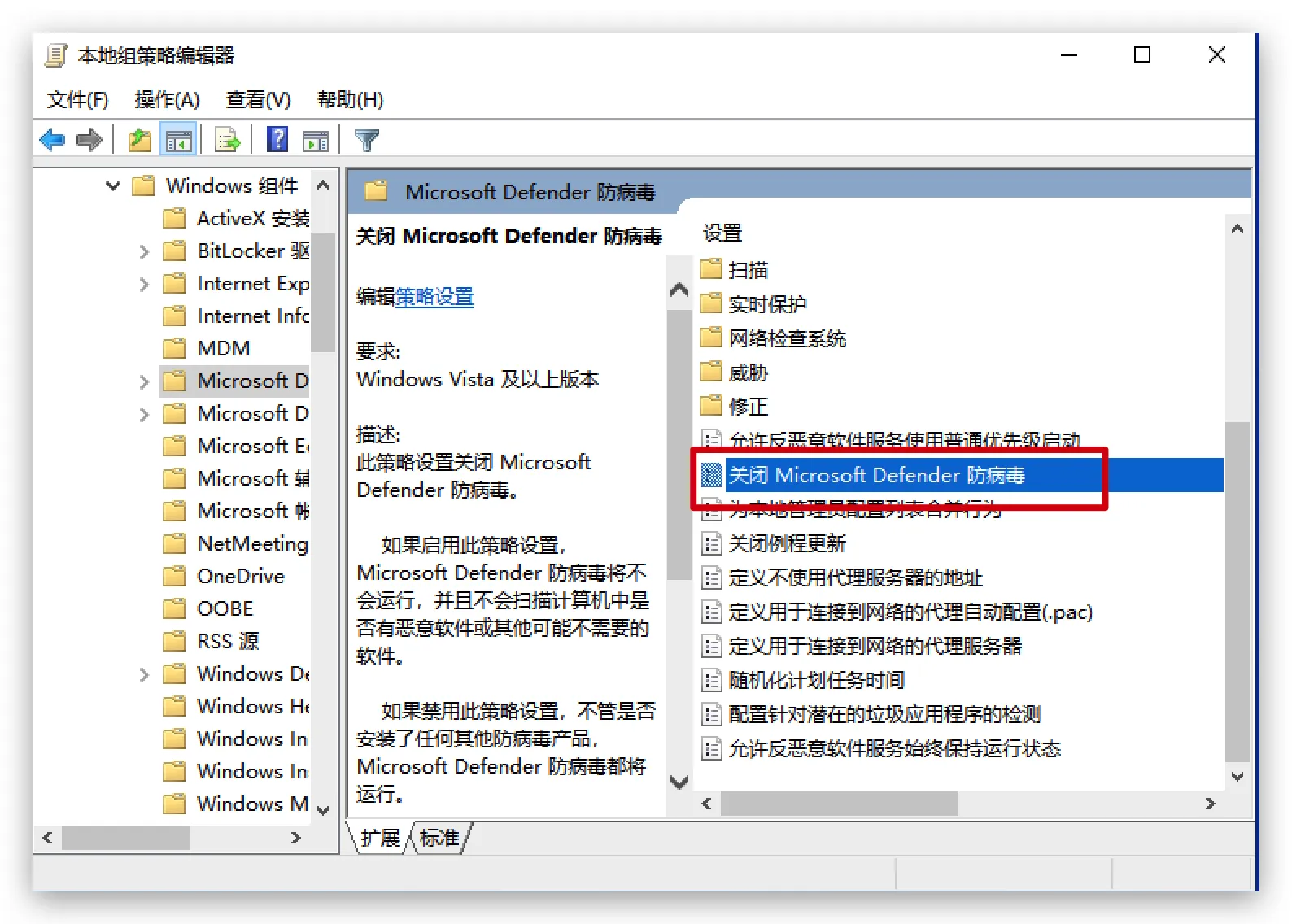Open the 查看(V) menu
The height and width of the screenshot is (924, 1292).
[x=258, y=100]
